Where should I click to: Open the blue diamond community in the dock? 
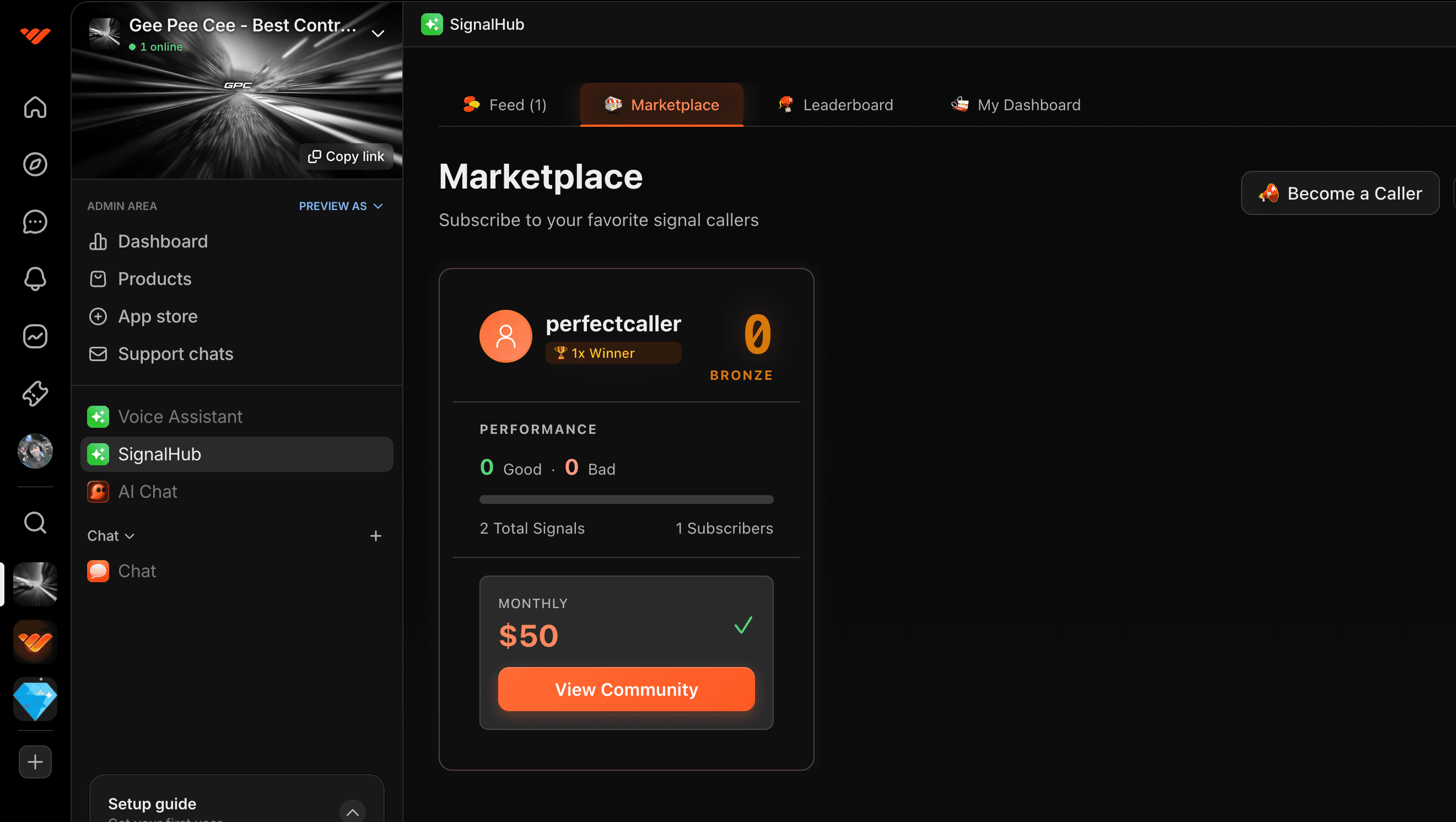pyautogui.click(x=35, y=699)
